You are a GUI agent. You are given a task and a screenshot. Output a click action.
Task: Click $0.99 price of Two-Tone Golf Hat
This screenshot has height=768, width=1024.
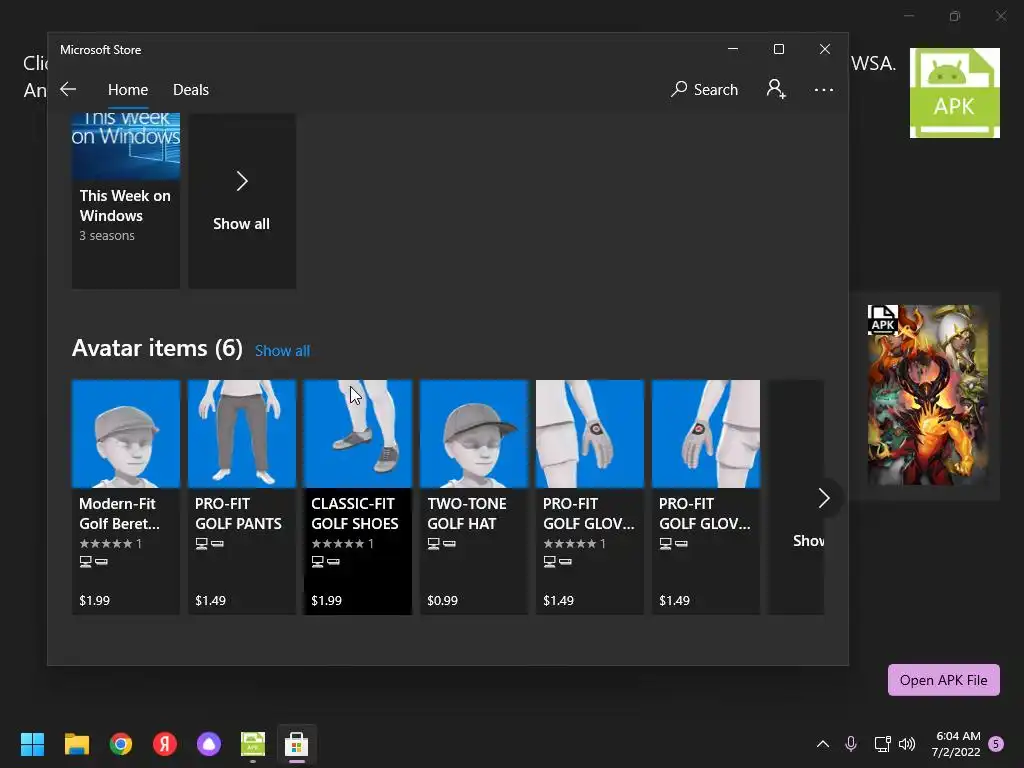click(x=442, y=600)
